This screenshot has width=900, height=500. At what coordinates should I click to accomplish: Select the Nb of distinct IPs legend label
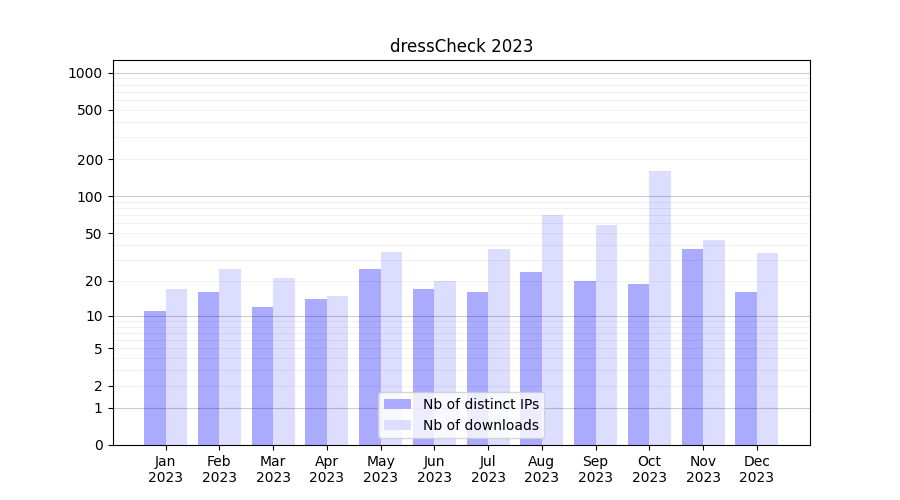click(x=480, y=404)
